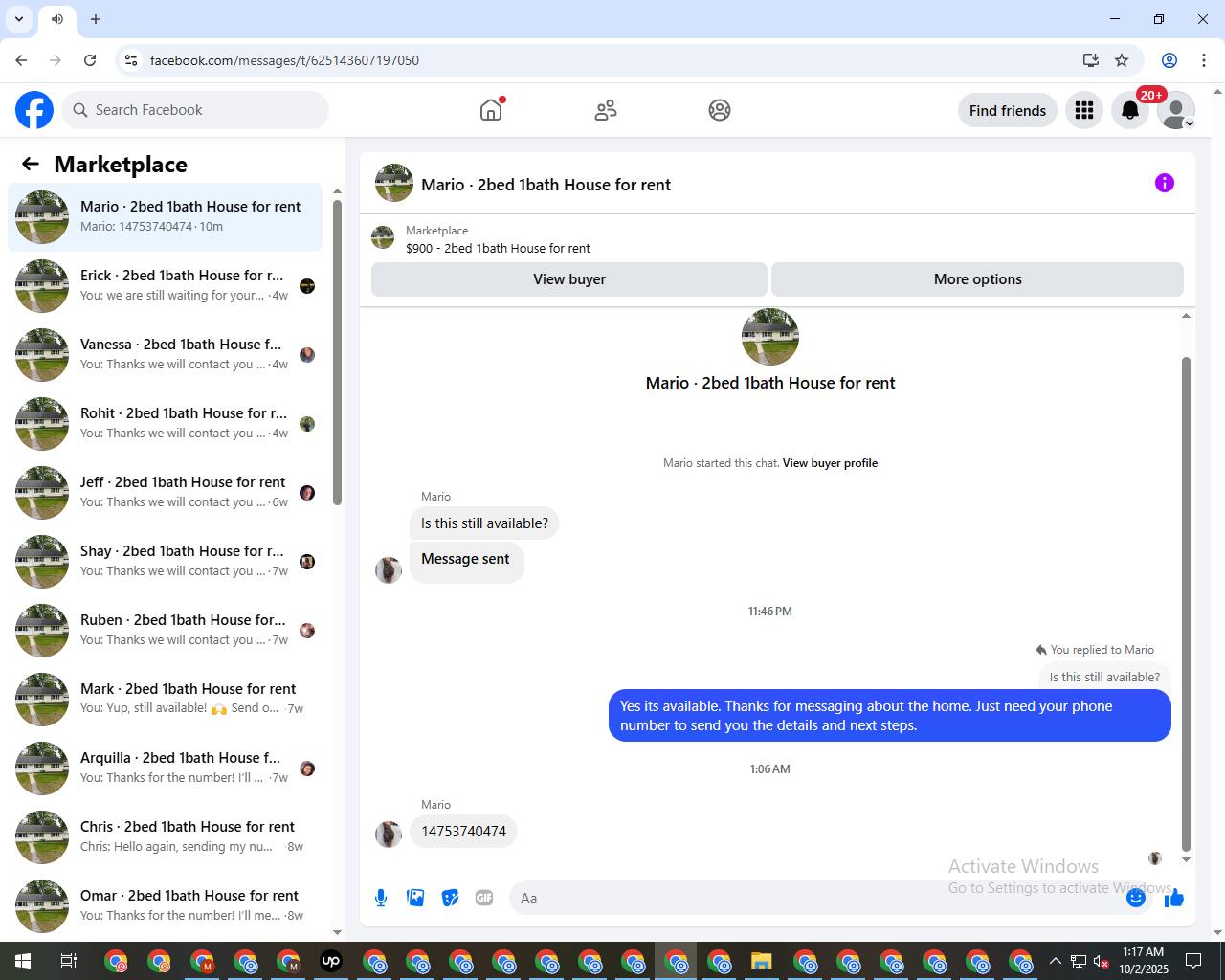Open the Friends icon in top navigation
This screenshot has width=1225, height=980.
(x=606, y=110)
